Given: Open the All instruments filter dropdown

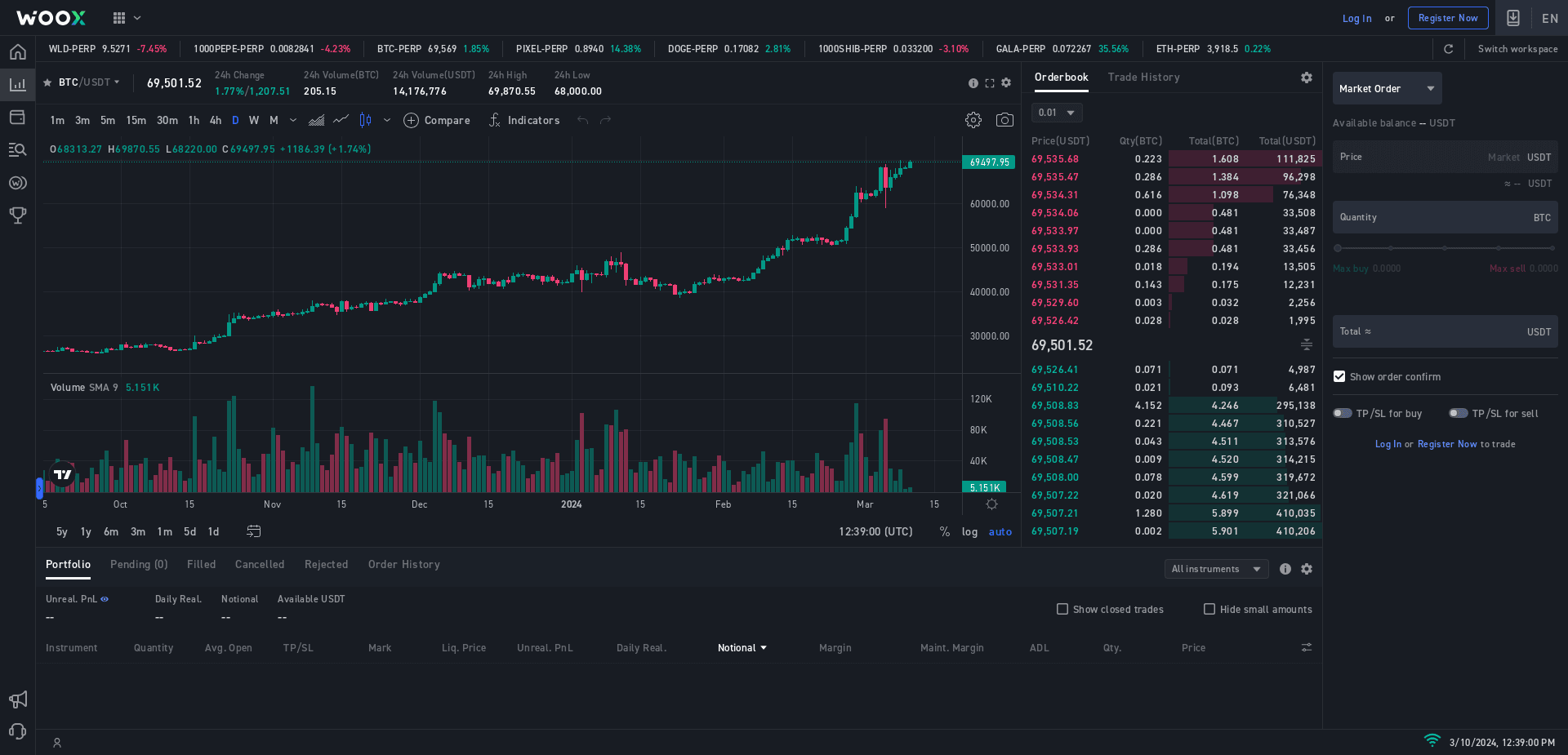Looking at the screenshot, I should coord(1216,569).
